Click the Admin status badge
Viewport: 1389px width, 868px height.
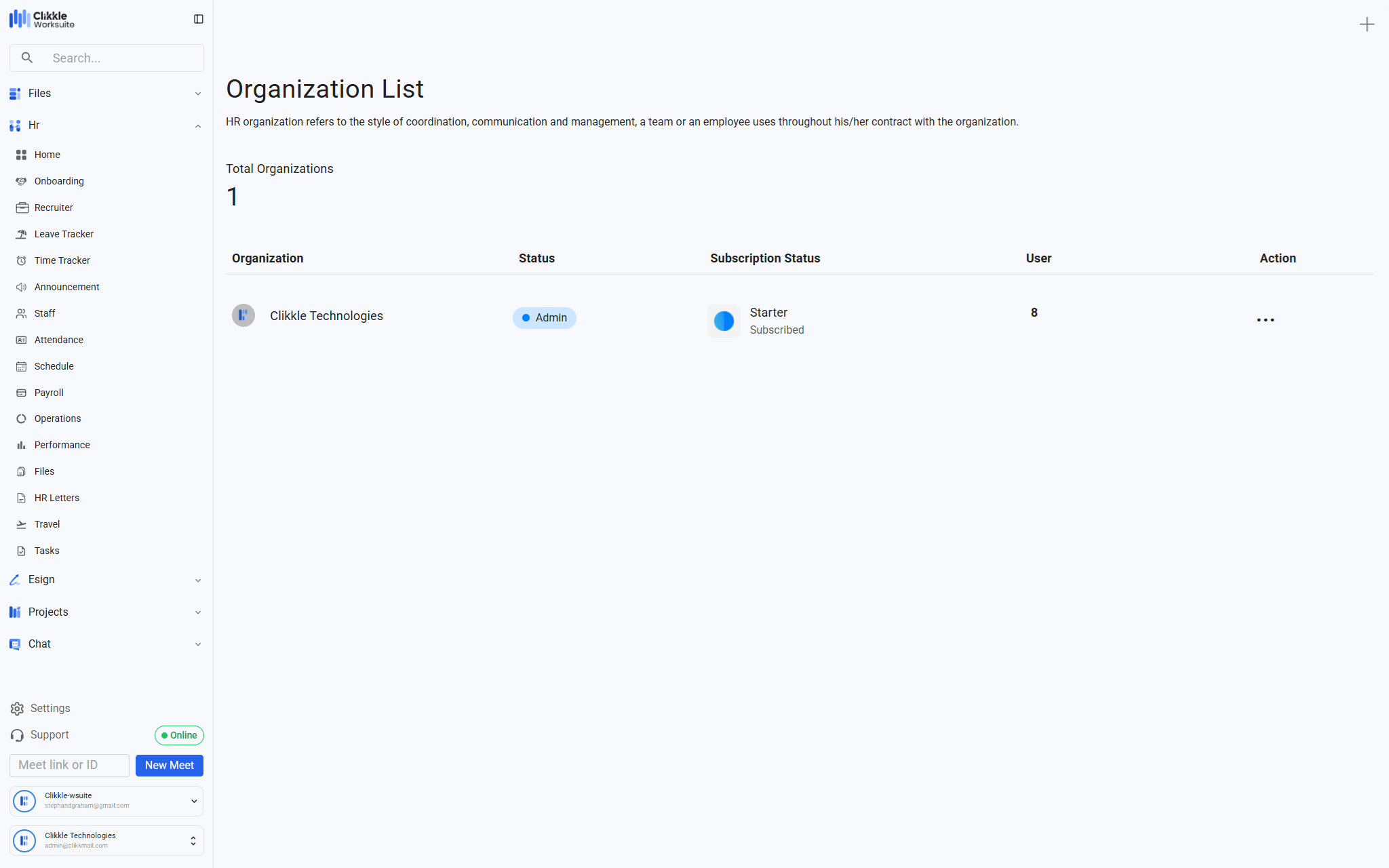click(544, 318)
